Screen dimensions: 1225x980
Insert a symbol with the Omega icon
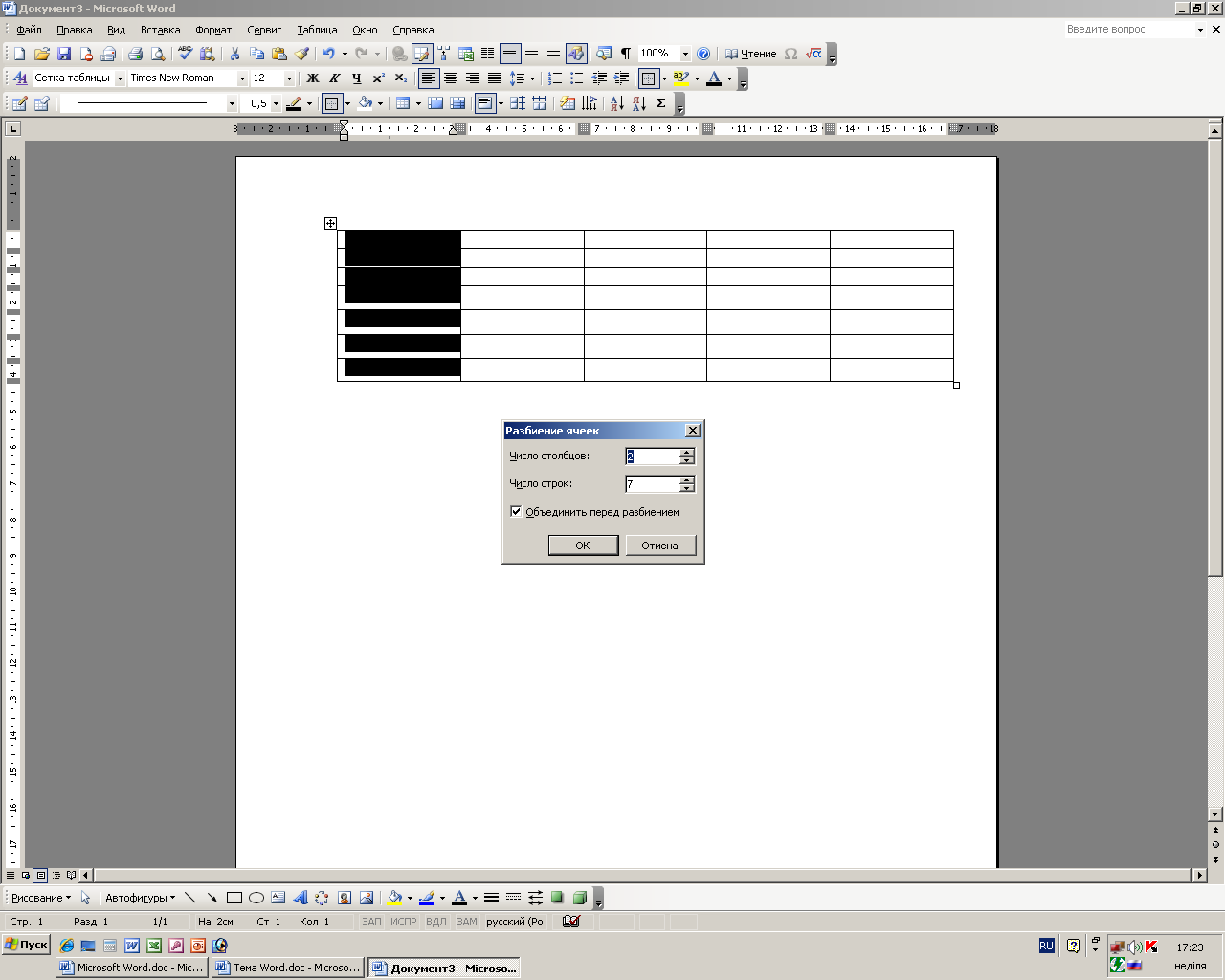pos(791,54)
